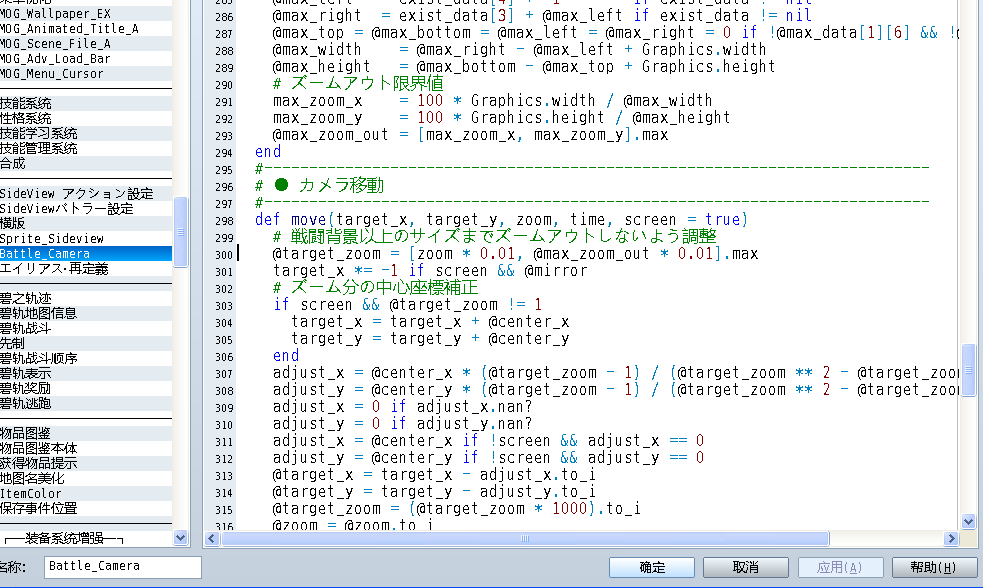Open the 保存事件位置 script
Screen dimensions: 983x588
pyautogui.click(x=86, y=509)
